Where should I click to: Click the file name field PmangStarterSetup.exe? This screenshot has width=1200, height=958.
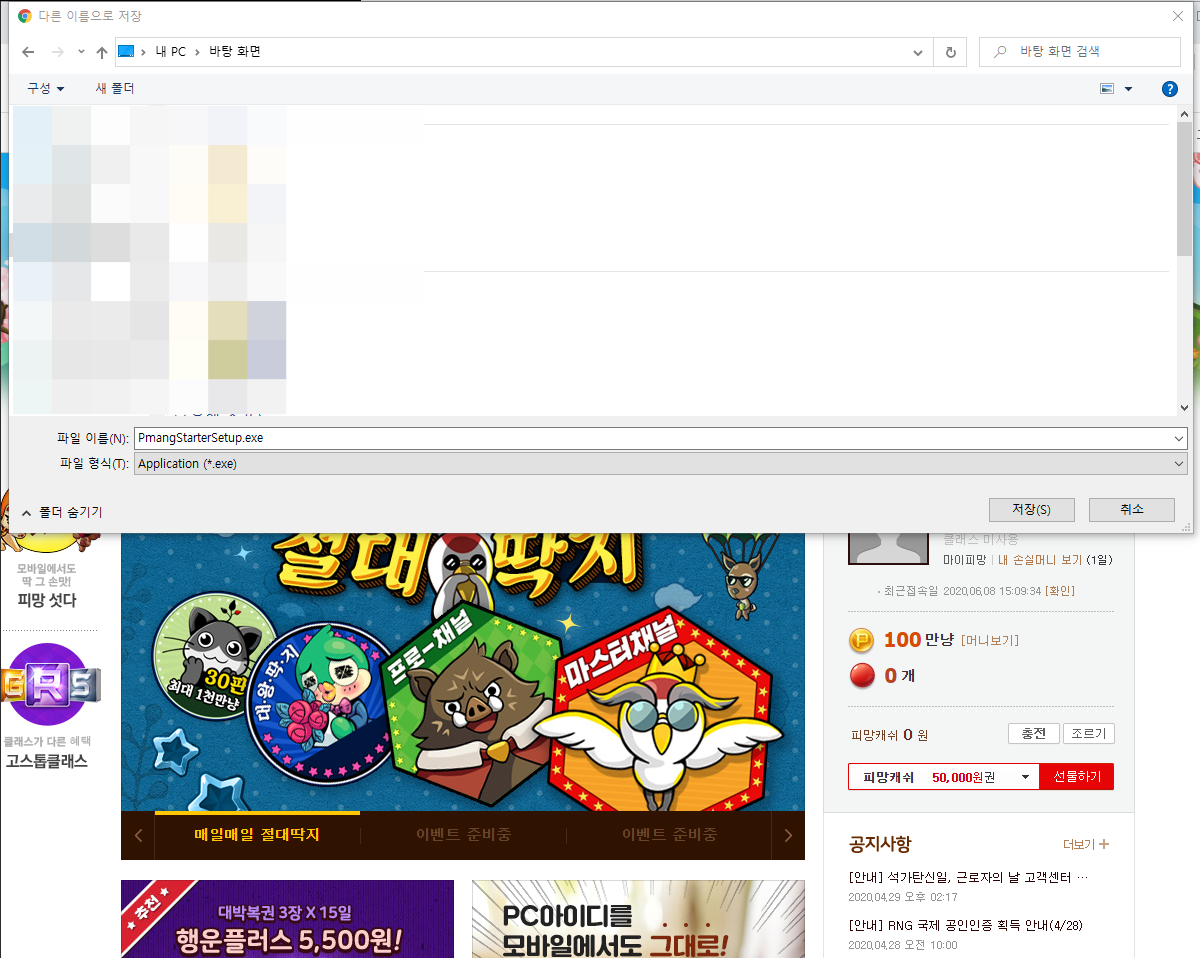pos(653,438)
